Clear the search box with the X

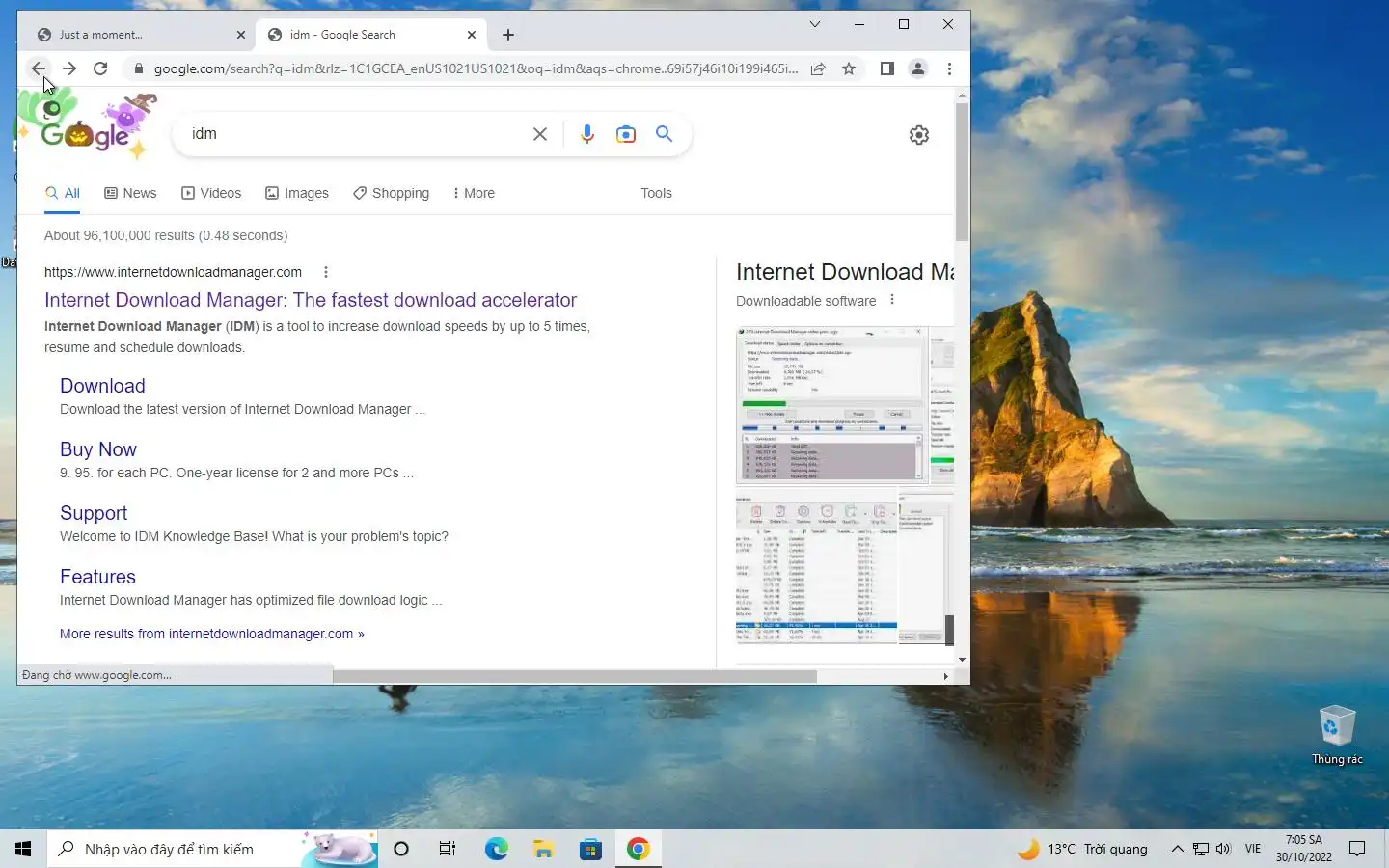click(x=540, y=134)
